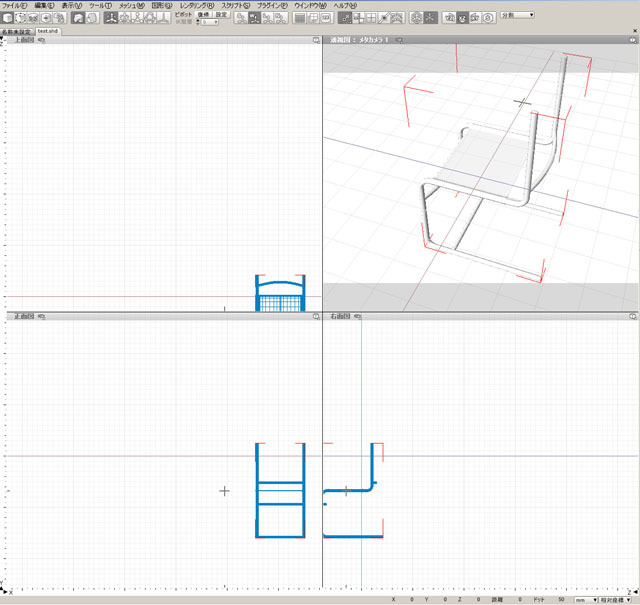Switch to the 名称未設定 document tab

point(16,31)
